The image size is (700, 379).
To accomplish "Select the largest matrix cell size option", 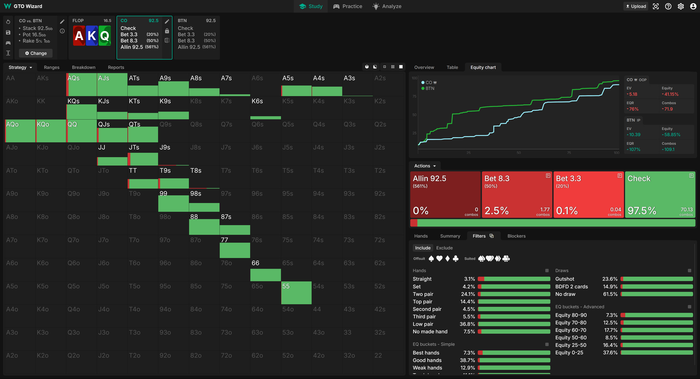I will pos(401,67).
